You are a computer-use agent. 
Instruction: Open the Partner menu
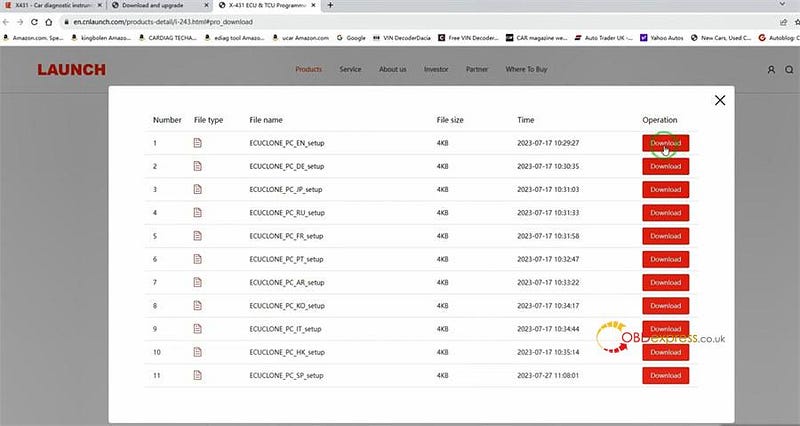477,69
